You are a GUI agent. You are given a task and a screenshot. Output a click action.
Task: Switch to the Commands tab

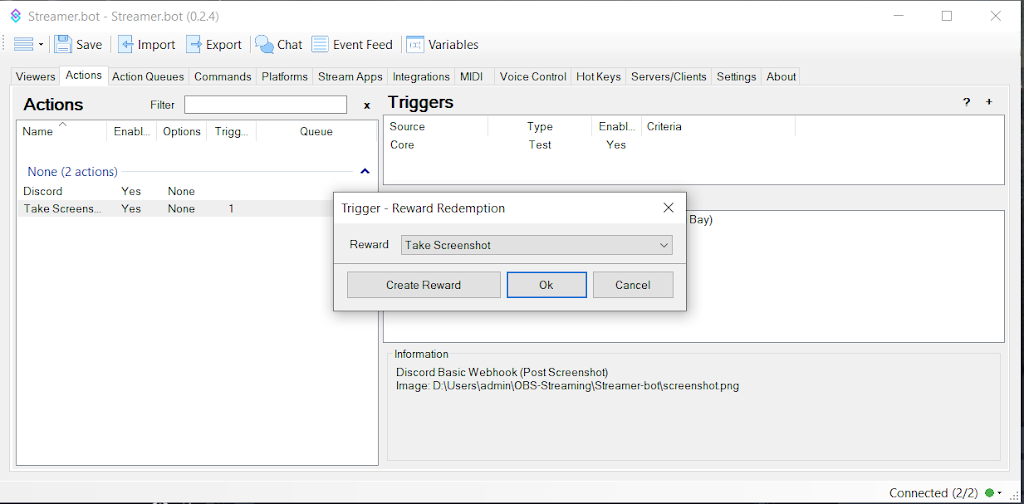[x=222, y=76]
